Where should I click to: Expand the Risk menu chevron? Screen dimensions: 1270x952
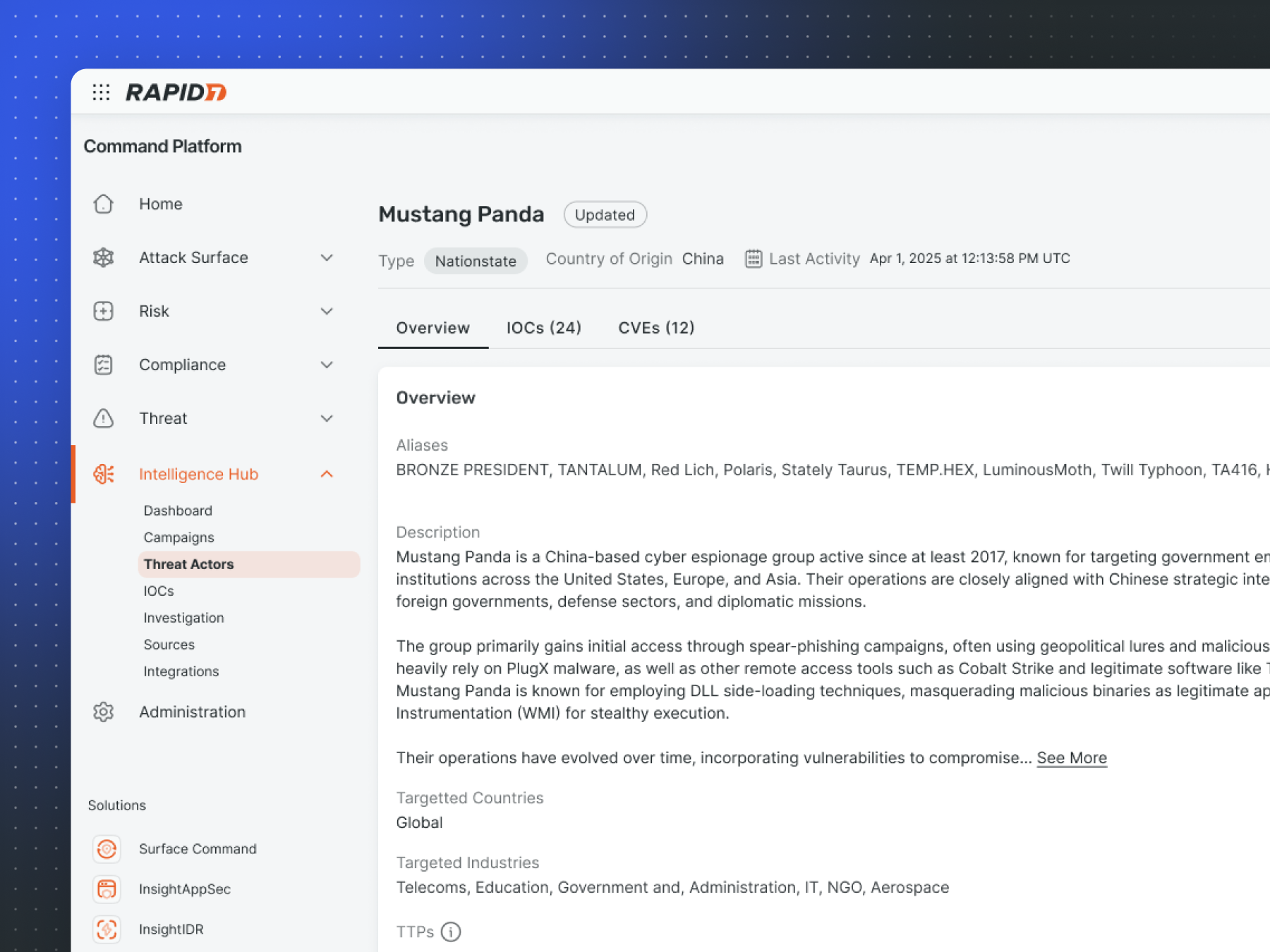327,311
